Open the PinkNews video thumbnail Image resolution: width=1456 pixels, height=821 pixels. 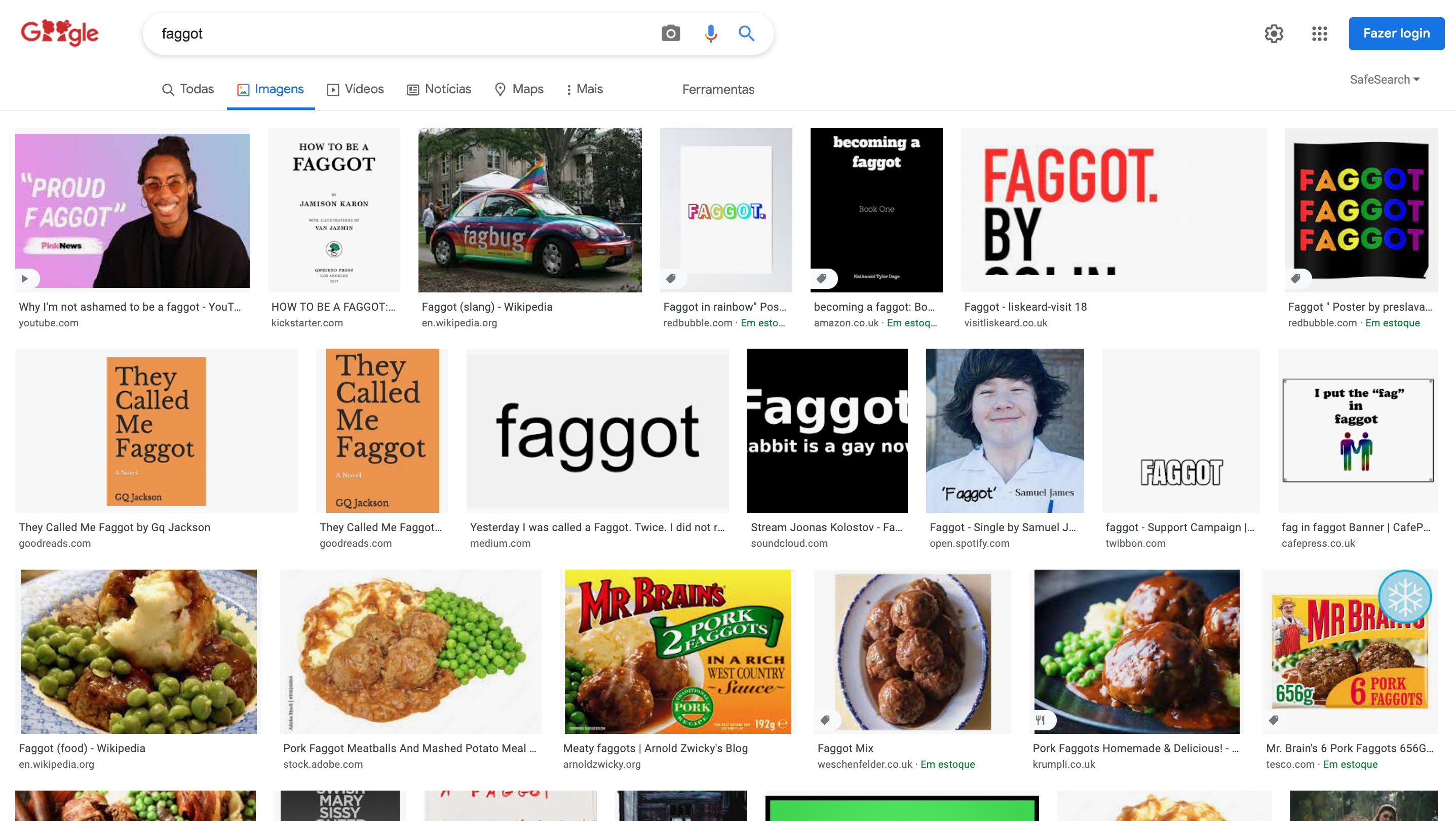[133, 210]
